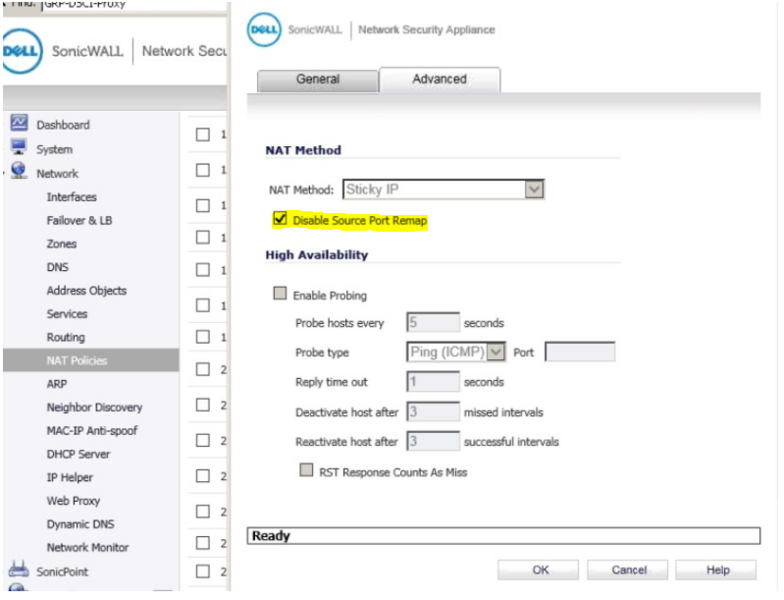
Task: Open Help for this dialog
Action: [717, 570]
